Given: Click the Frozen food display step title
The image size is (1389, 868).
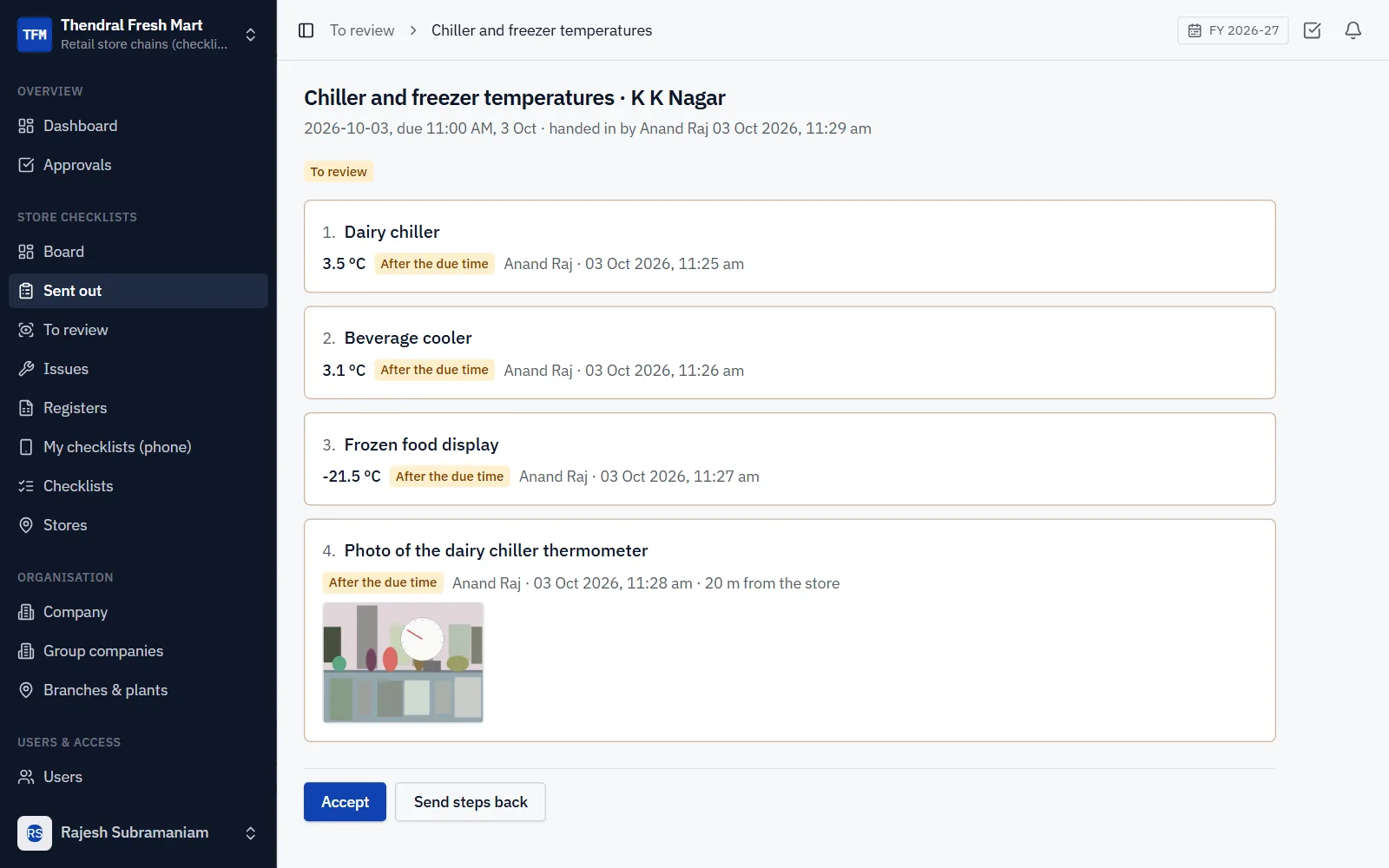Looking at the screenshot, I should (x=422, y=444).
